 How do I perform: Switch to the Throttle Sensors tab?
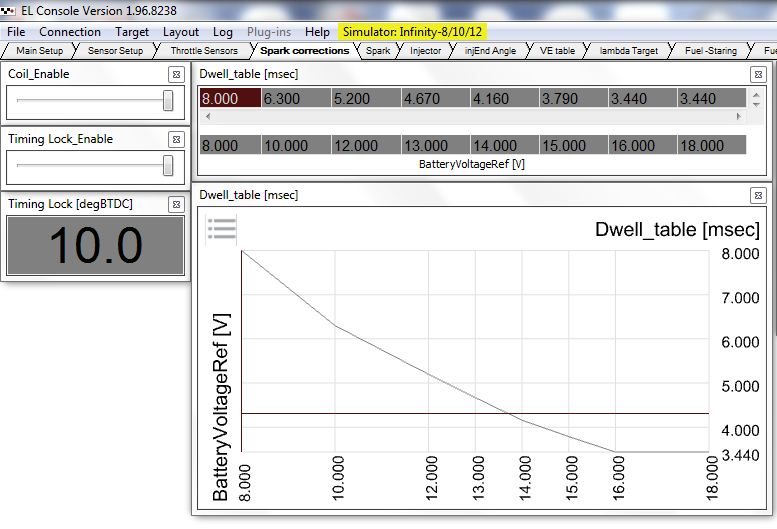coord(204,50)
